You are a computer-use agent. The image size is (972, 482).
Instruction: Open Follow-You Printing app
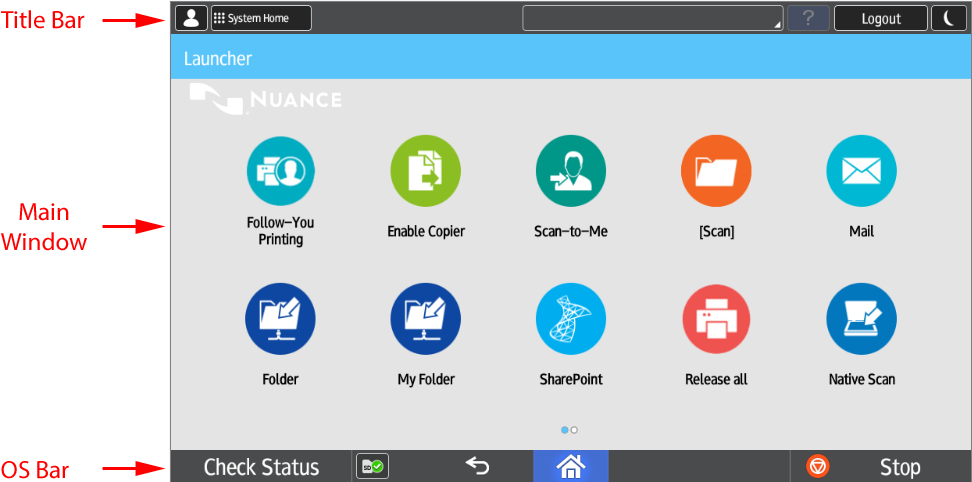coord(280,172)
